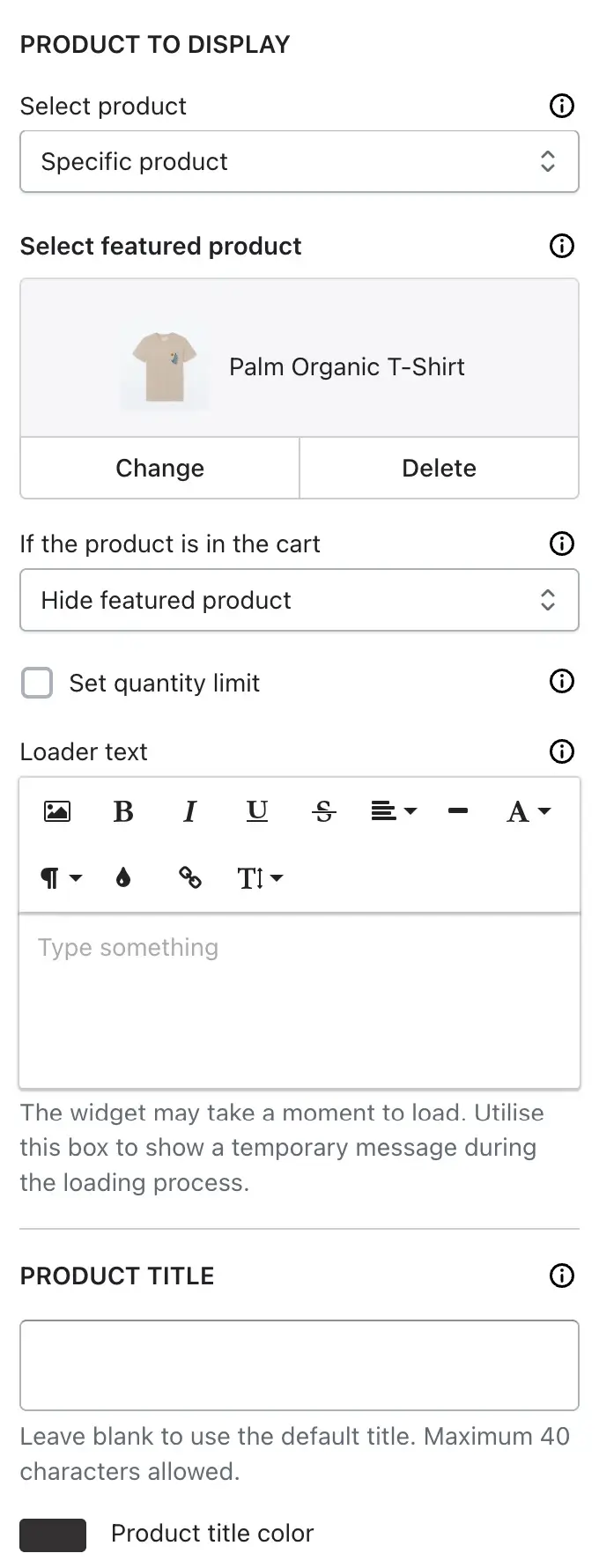Screen dimensions: 599x1568
Task: Apply strikethrough formatting
Action: click(324, 811)
